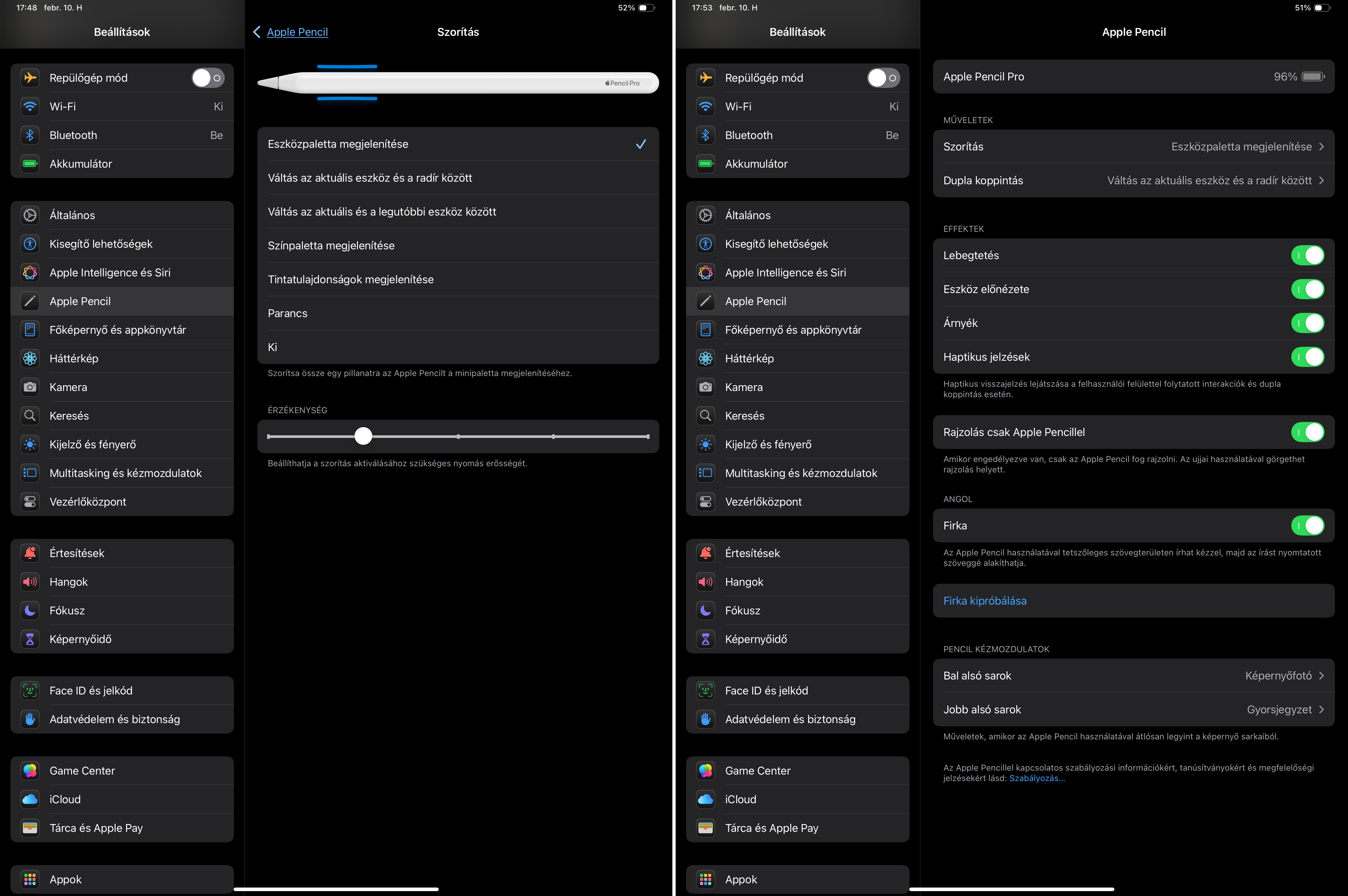Image resolution: width=1348 pixels, height=896 pixels.
Task: Expand the Dupla koppintás setting
Action: click(1133, 181)
